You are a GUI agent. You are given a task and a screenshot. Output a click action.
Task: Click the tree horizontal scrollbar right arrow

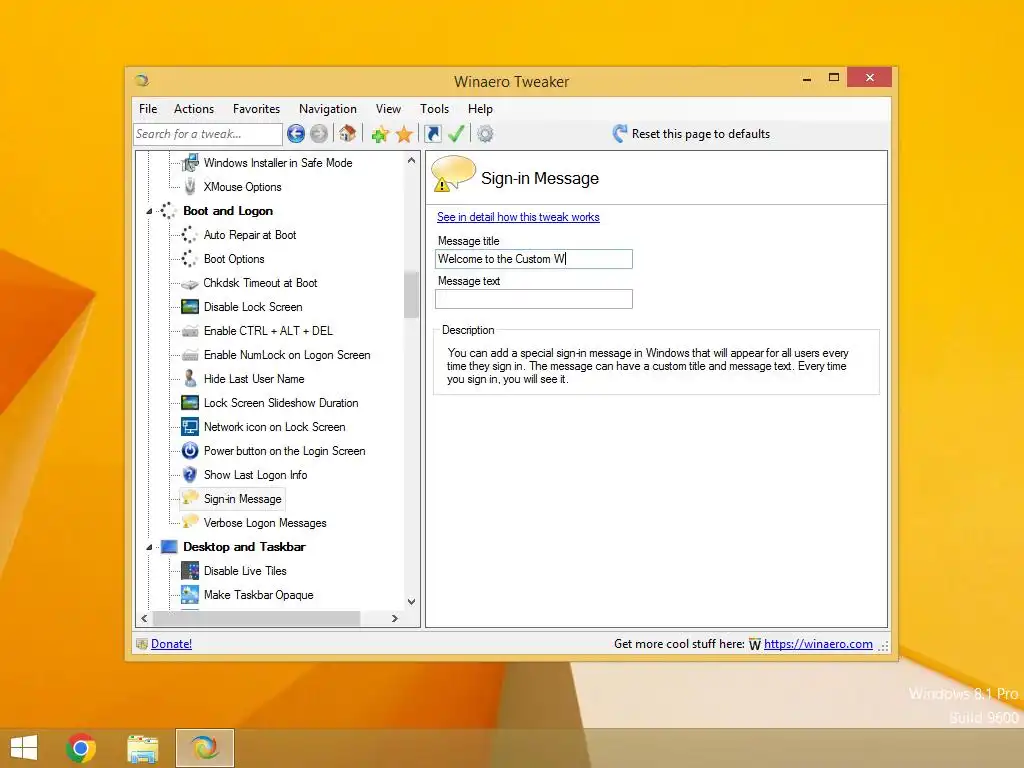(394, 618)
